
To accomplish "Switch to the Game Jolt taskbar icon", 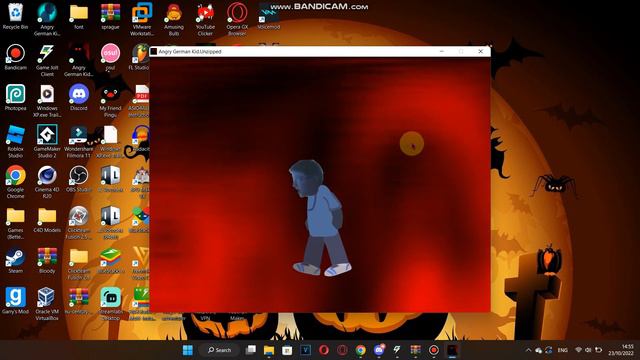I will click(x=397, y=350).
